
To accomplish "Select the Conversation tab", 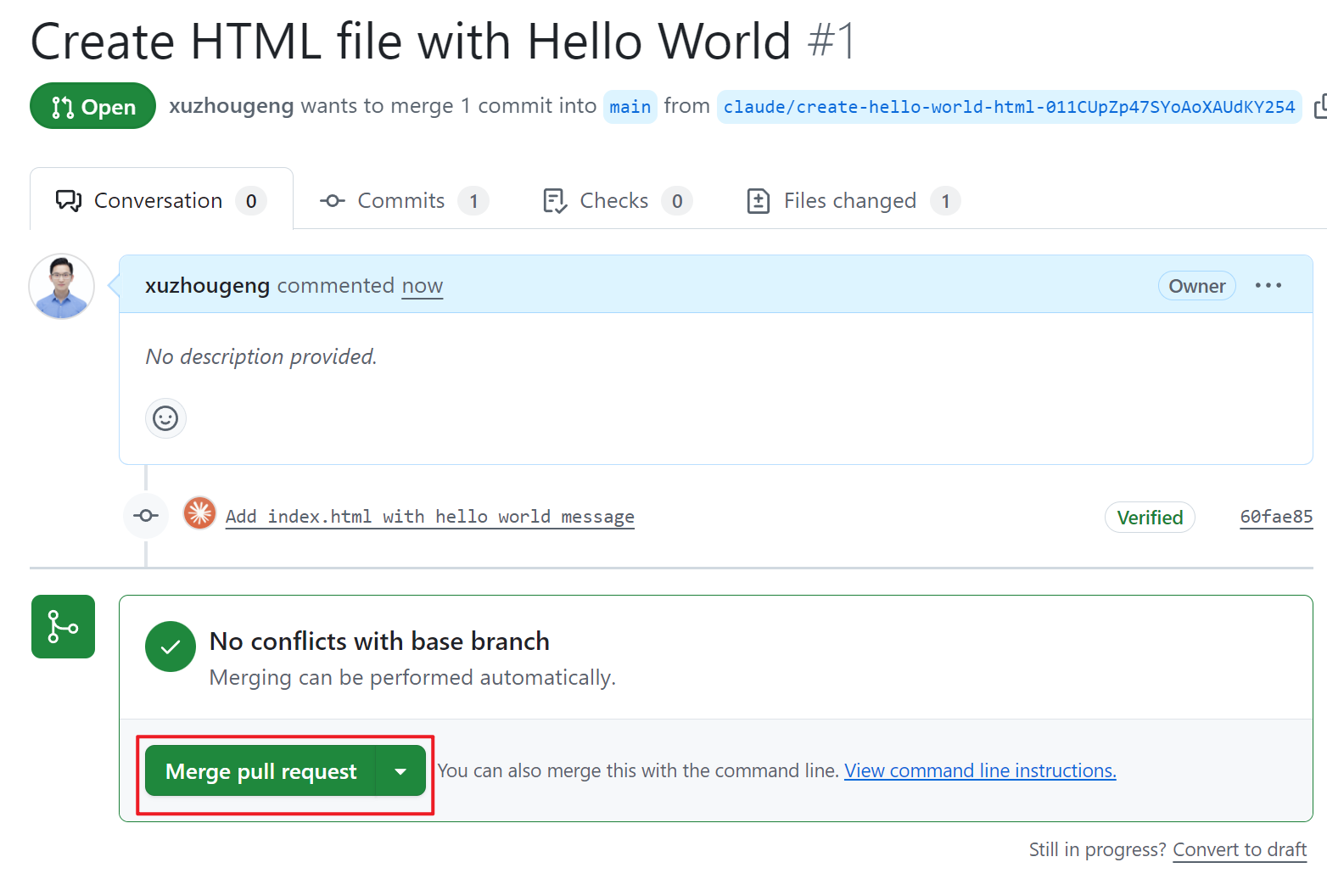I will [x=161, y=201].
